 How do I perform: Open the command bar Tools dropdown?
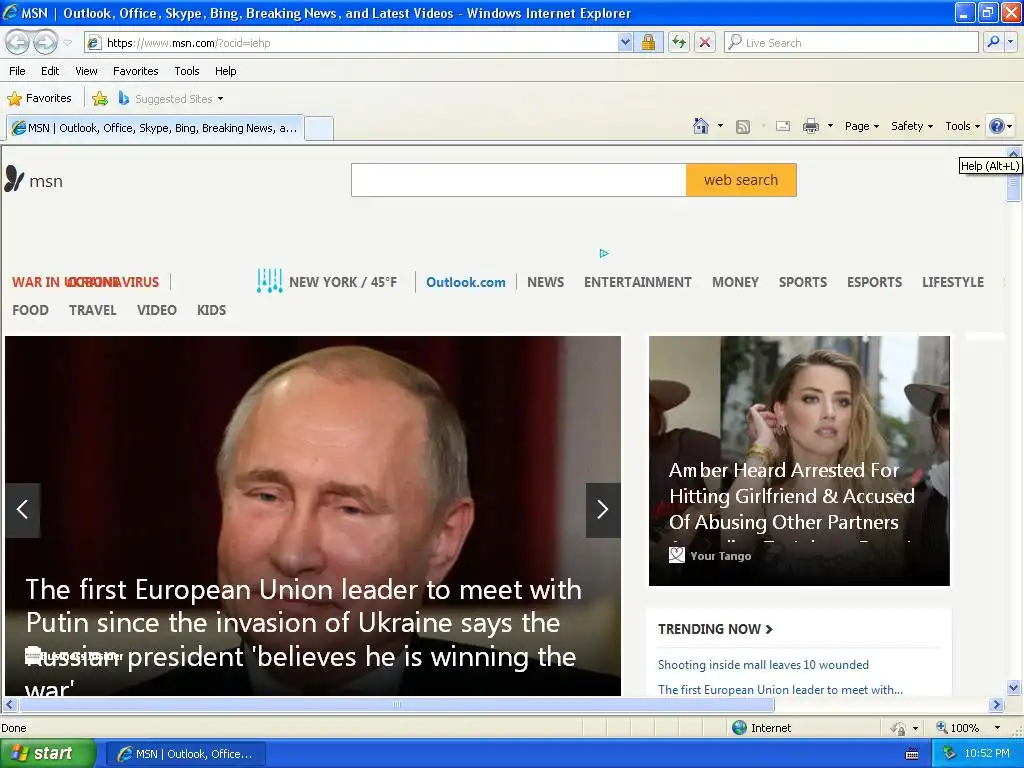tap(962, 126)
